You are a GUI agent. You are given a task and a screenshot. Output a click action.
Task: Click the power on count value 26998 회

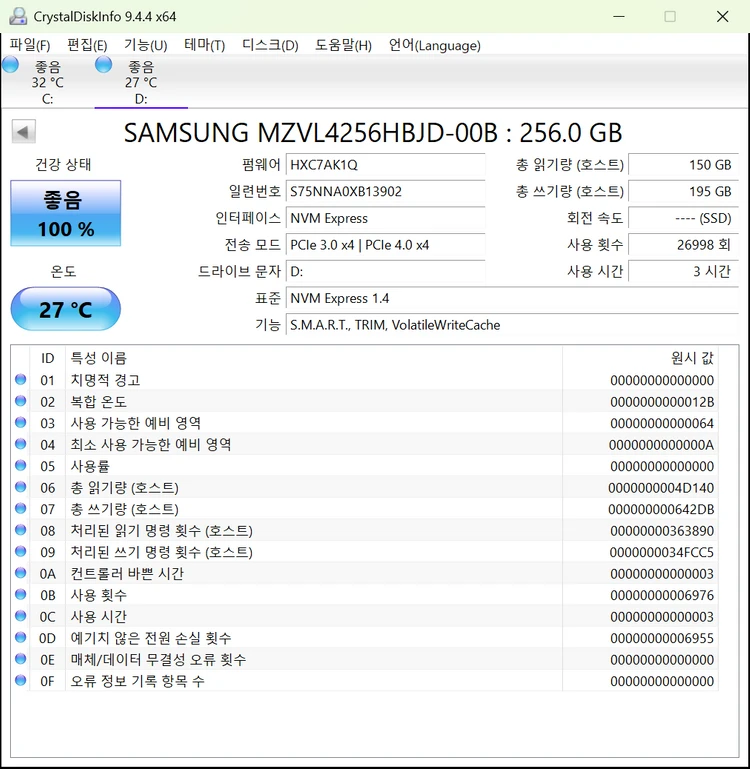coord(684,245)
